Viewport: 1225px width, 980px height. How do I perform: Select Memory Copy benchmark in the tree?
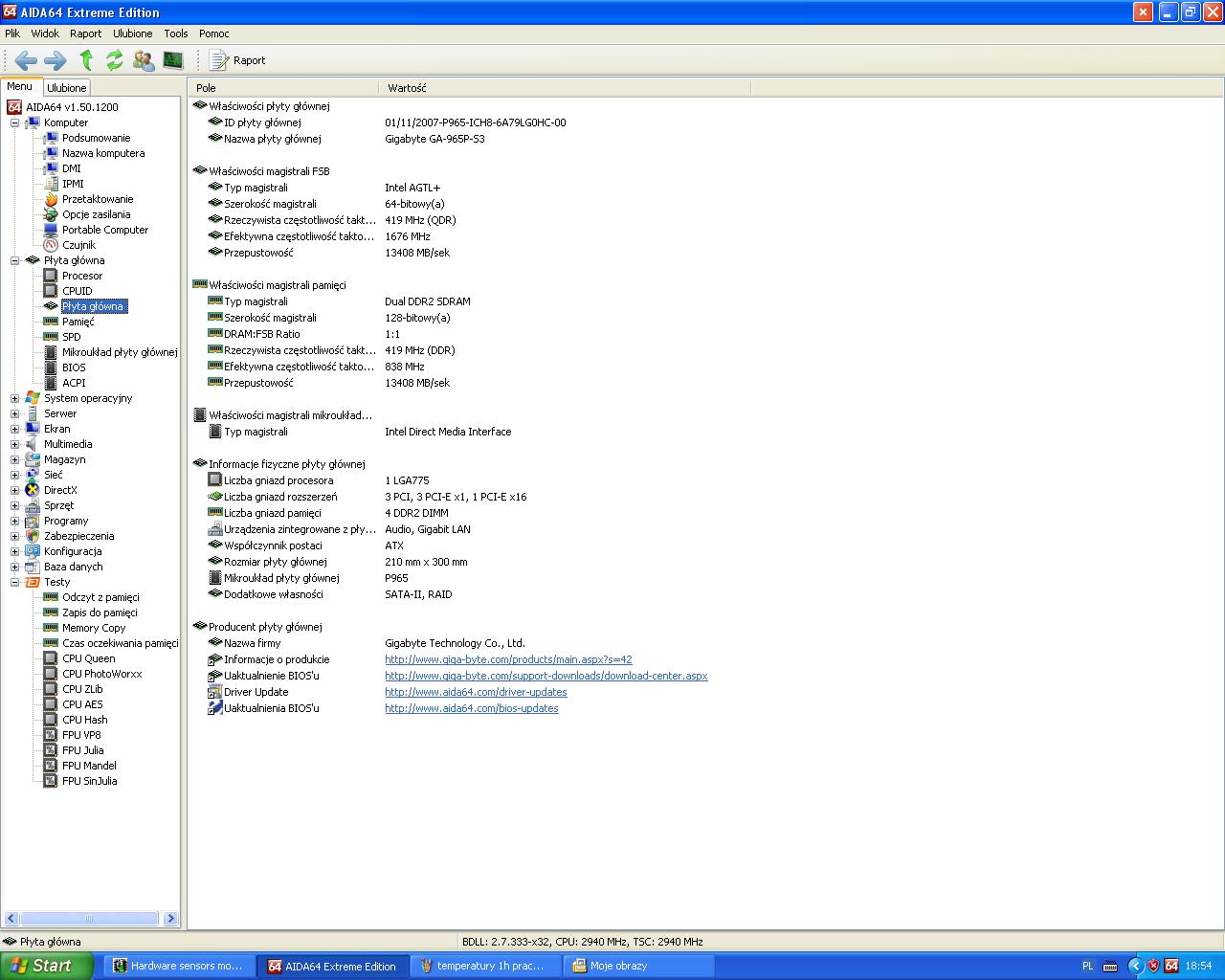[94, 628]
